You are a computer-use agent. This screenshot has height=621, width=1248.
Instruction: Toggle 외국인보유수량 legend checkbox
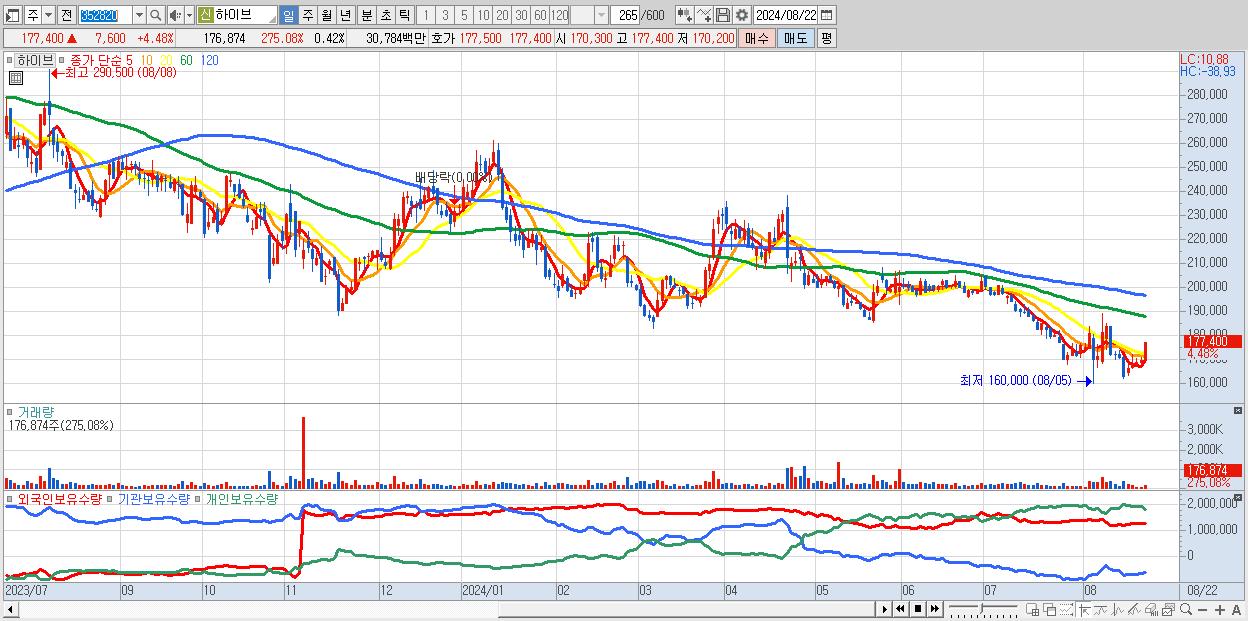coord(10,498)
